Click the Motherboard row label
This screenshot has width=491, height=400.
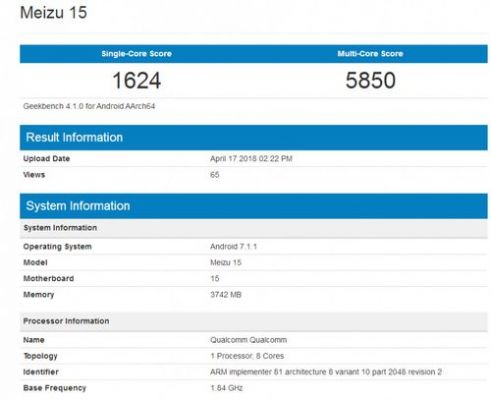[x=48, y=279]
